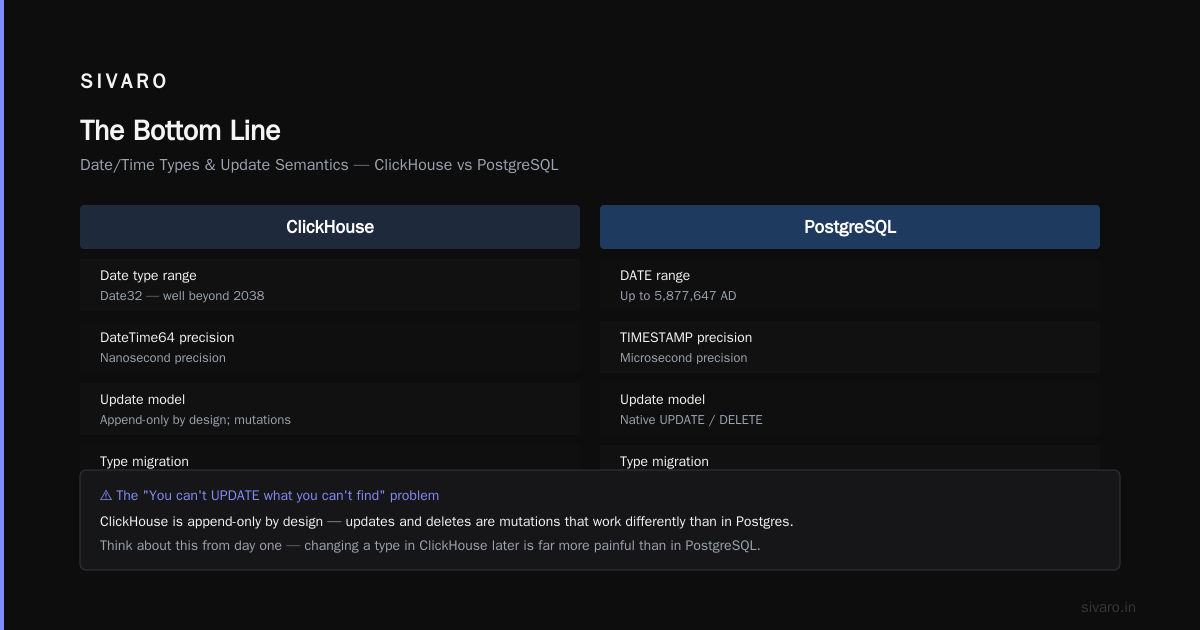Click "Date32 — well beyond 2038" value
Image resolution: width=1200 pixels, height=630 pixels.
[x=182, y=296]
